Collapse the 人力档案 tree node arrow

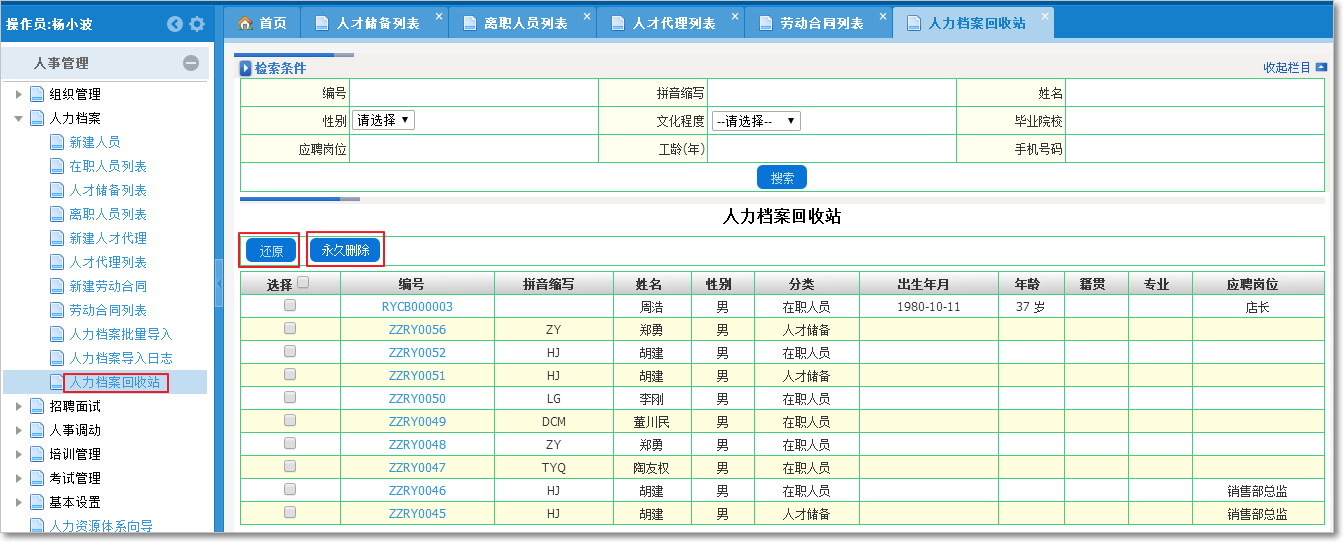pos(18,118)
